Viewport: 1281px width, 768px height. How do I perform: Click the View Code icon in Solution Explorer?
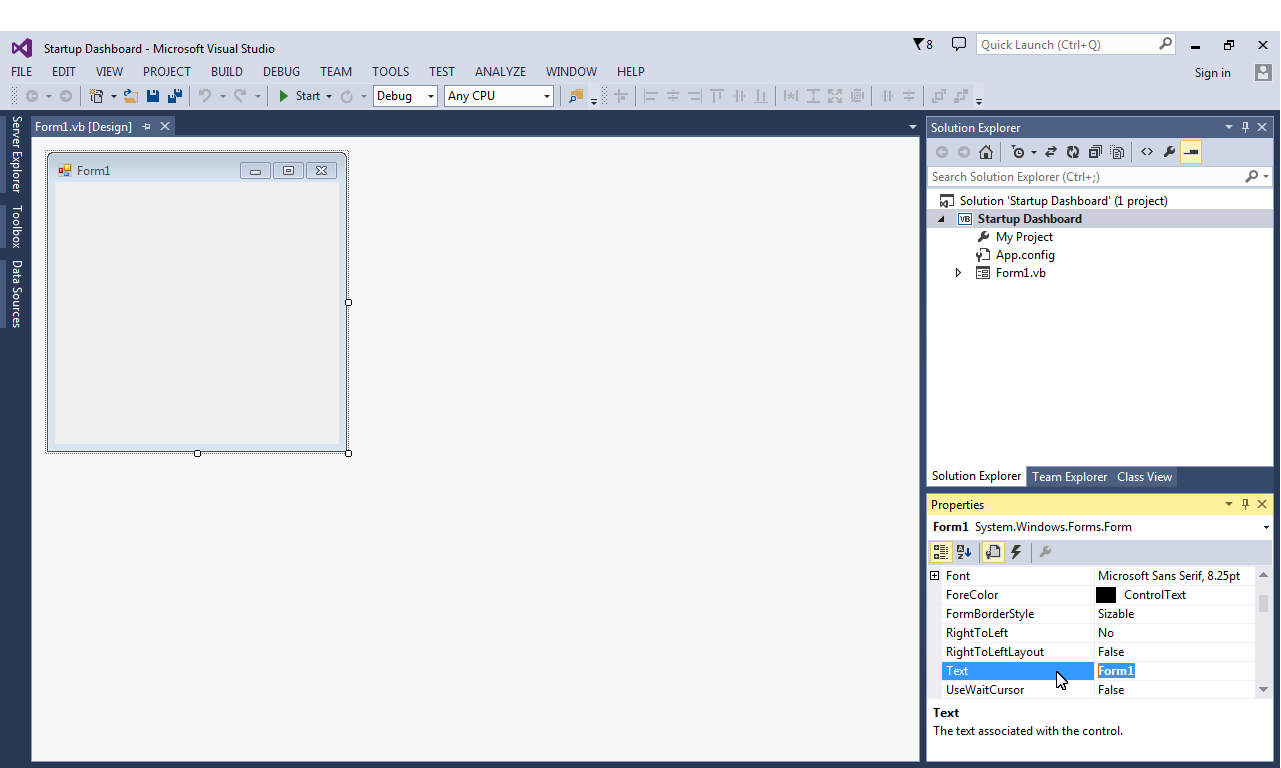click(1147, 152)
